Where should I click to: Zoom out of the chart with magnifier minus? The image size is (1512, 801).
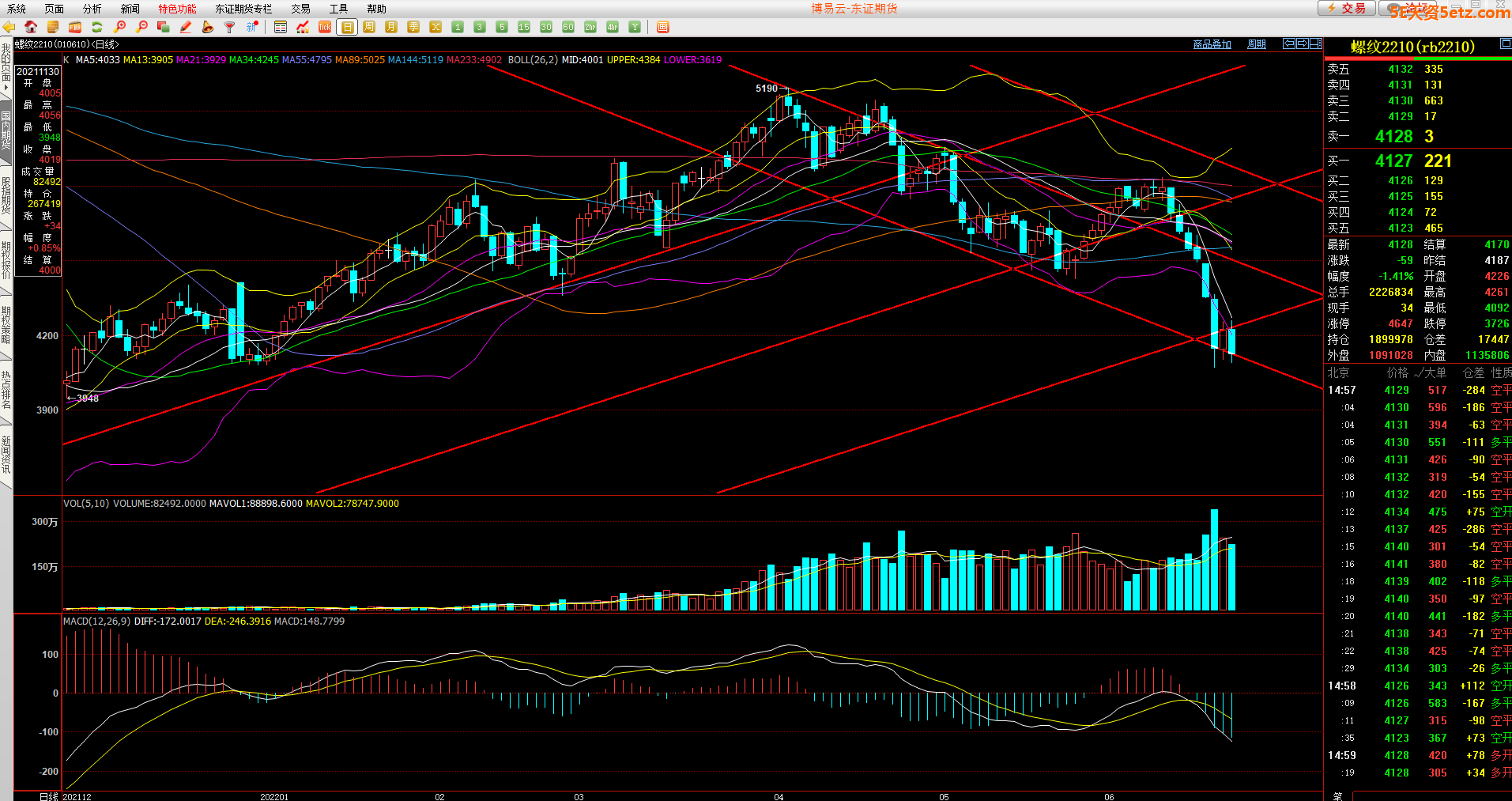click(x=141, y=27)
